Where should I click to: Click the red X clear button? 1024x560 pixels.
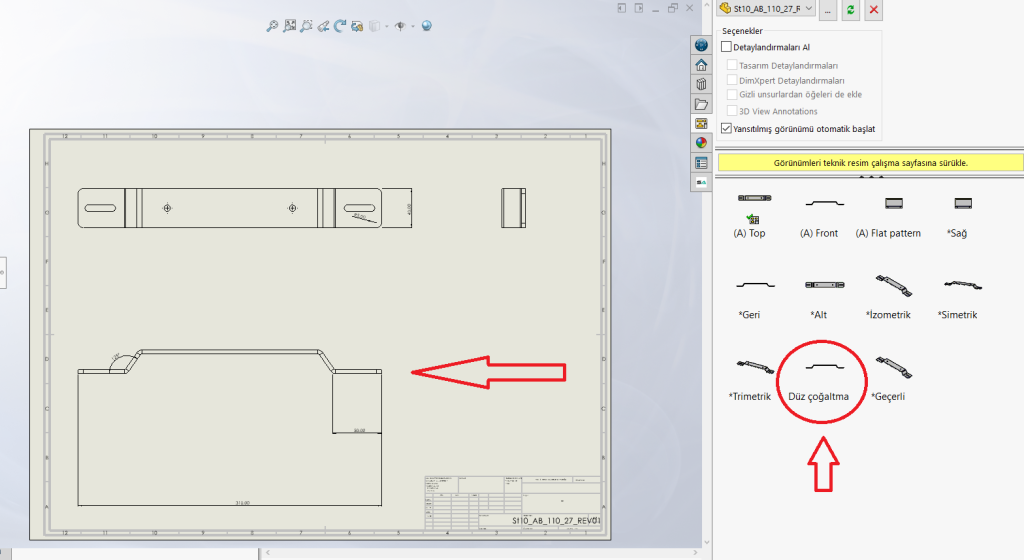click(x=874, y=9)
